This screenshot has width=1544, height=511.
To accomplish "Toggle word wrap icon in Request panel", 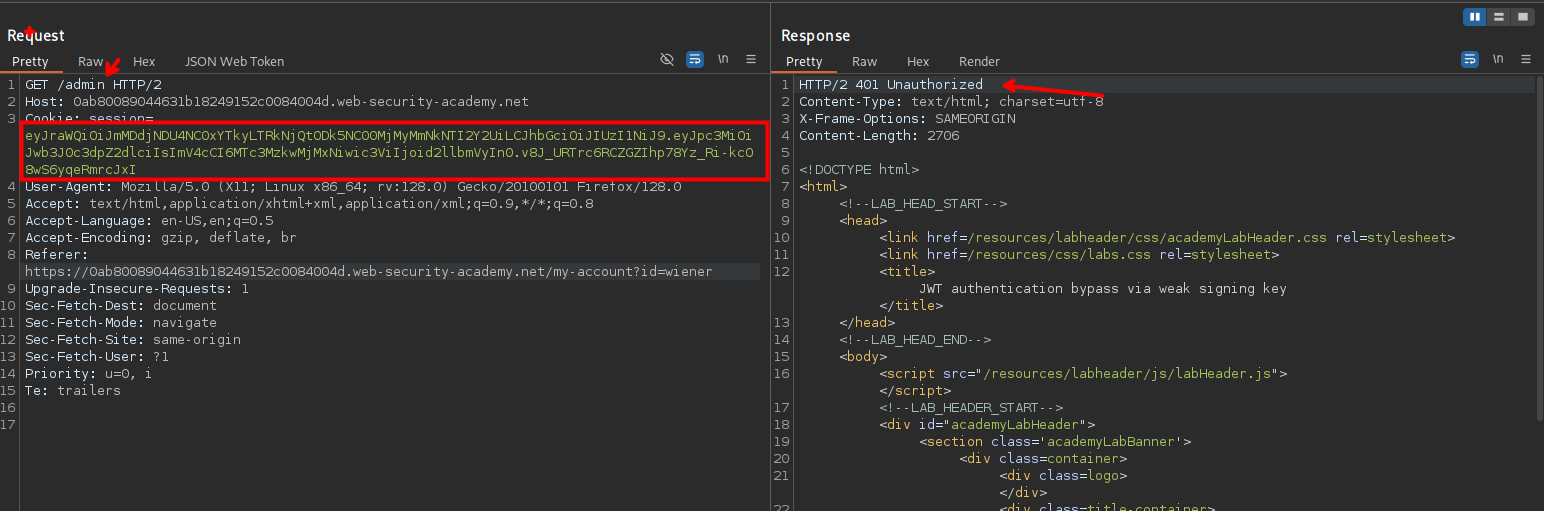I will [695, 60].
